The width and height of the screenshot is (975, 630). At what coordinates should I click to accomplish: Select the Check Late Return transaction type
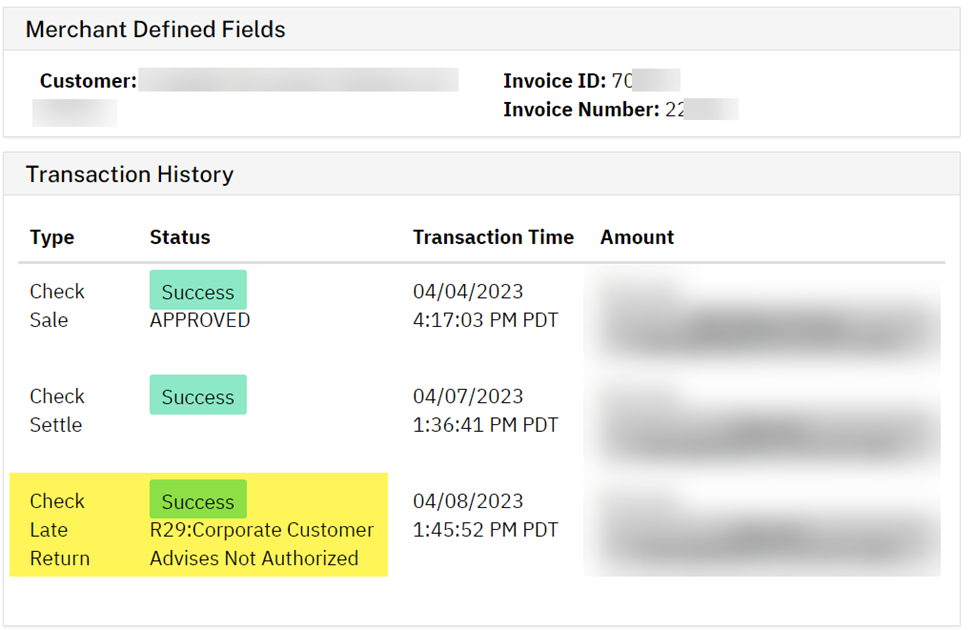click(x=59, y=529)
